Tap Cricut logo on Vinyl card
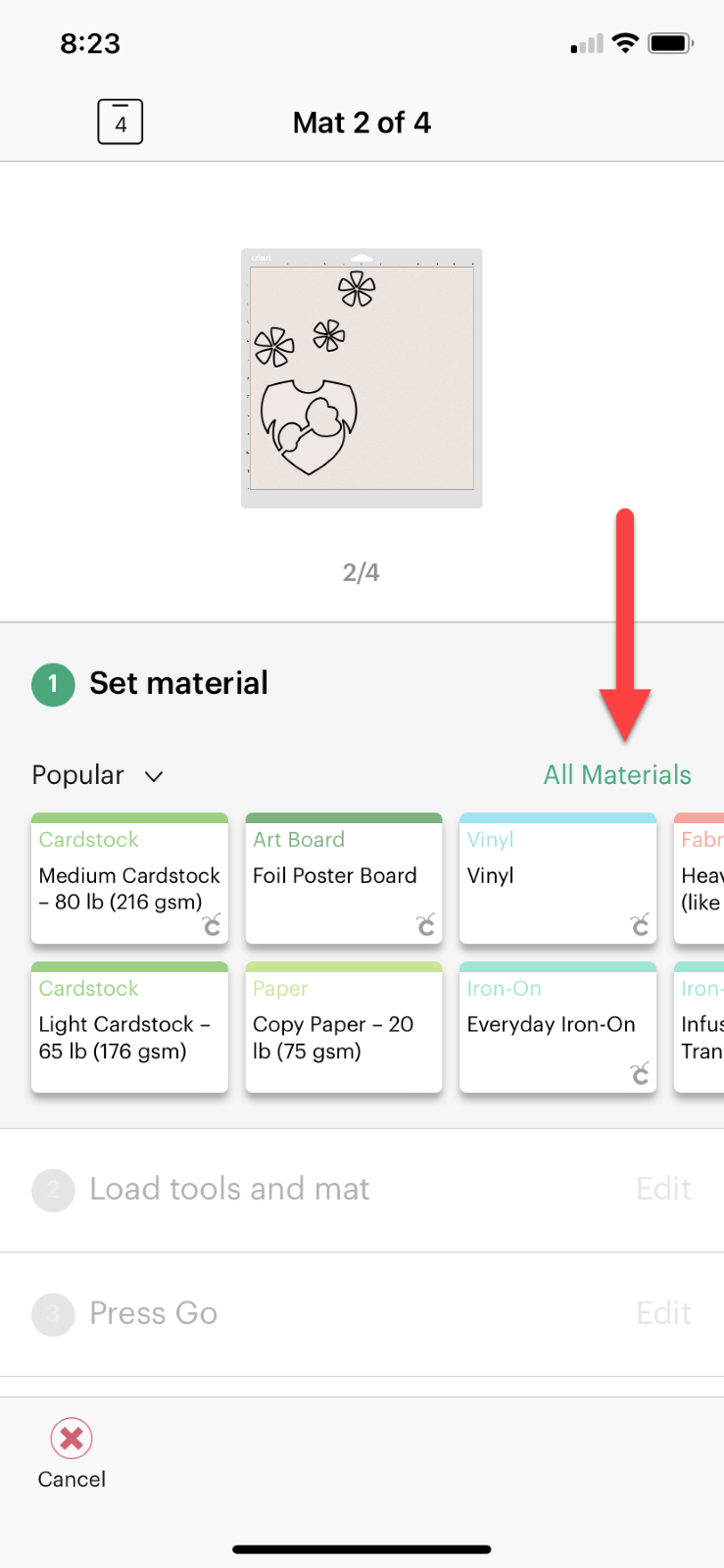The width and height of the screenshot is (724, 1568). [640, 924]
